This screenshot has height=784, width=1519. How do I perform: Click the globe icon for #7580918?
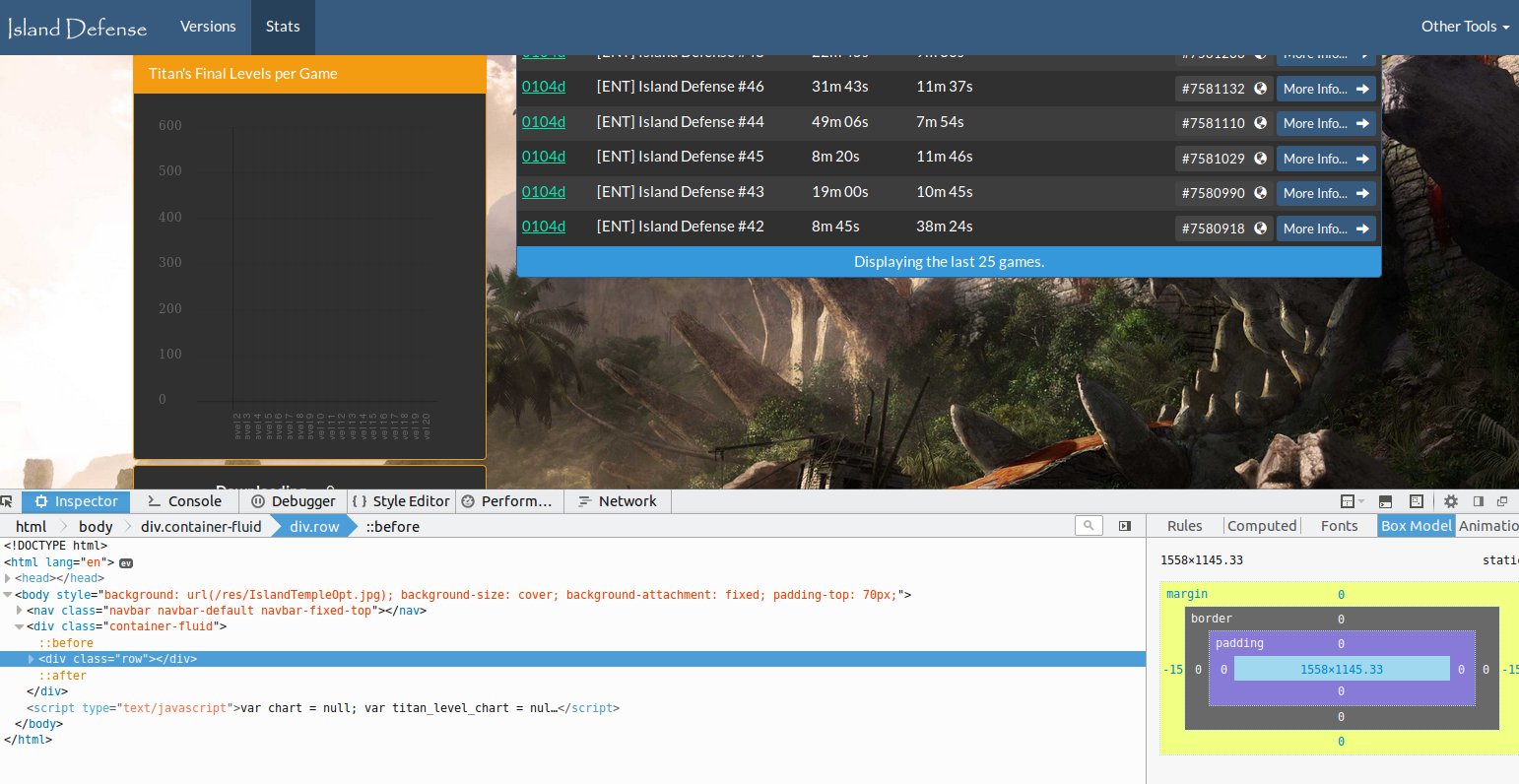coord(1260,229)
